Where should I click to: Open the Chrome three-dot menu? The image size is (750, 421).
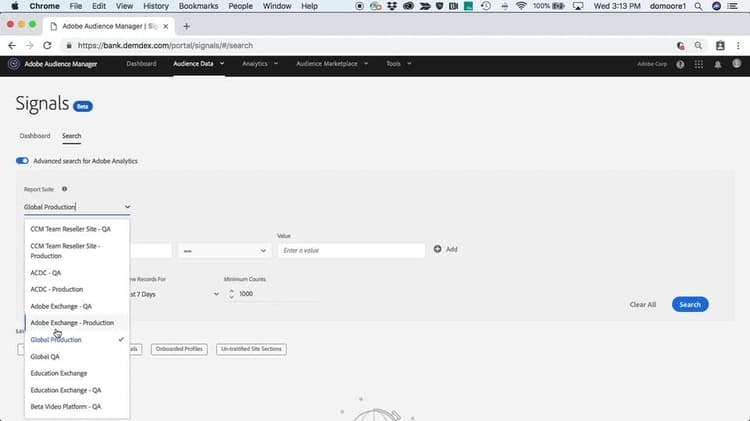click(738, 45)
